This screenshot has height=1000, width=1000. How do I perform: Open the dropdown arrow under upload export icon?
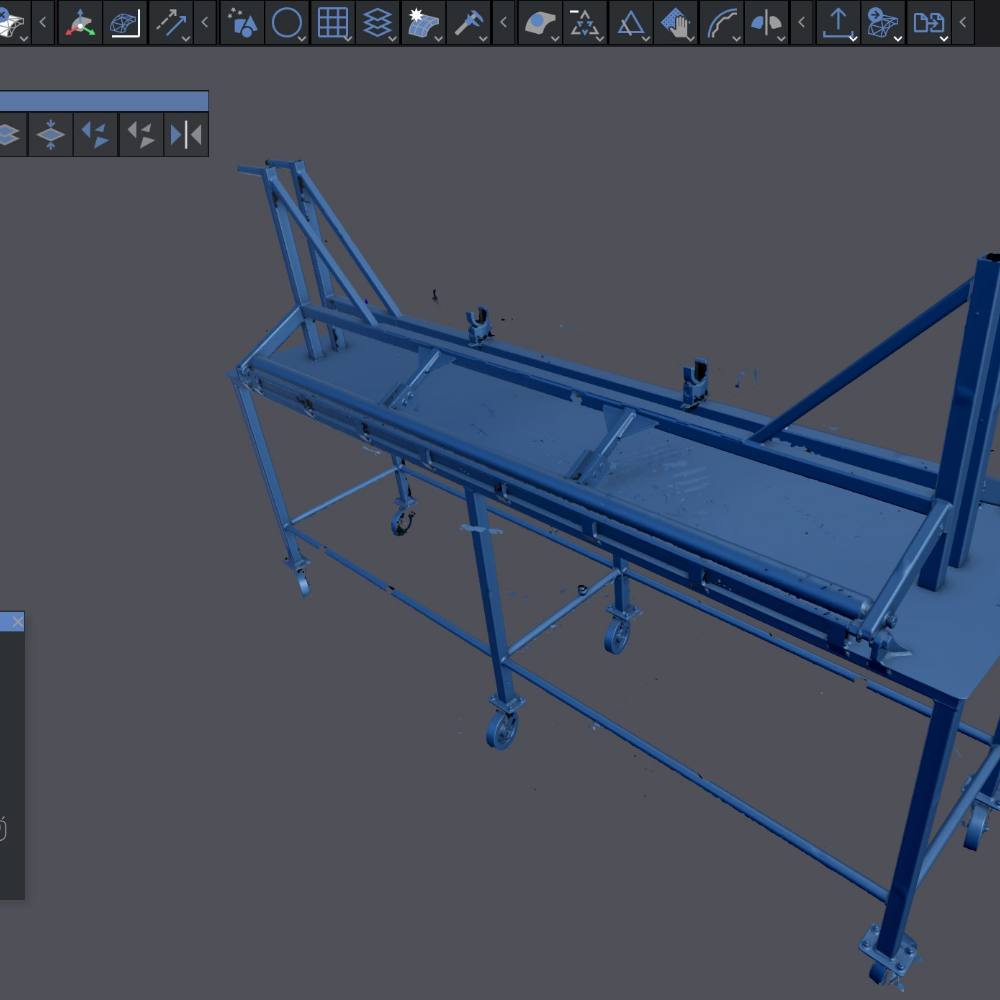853,39
